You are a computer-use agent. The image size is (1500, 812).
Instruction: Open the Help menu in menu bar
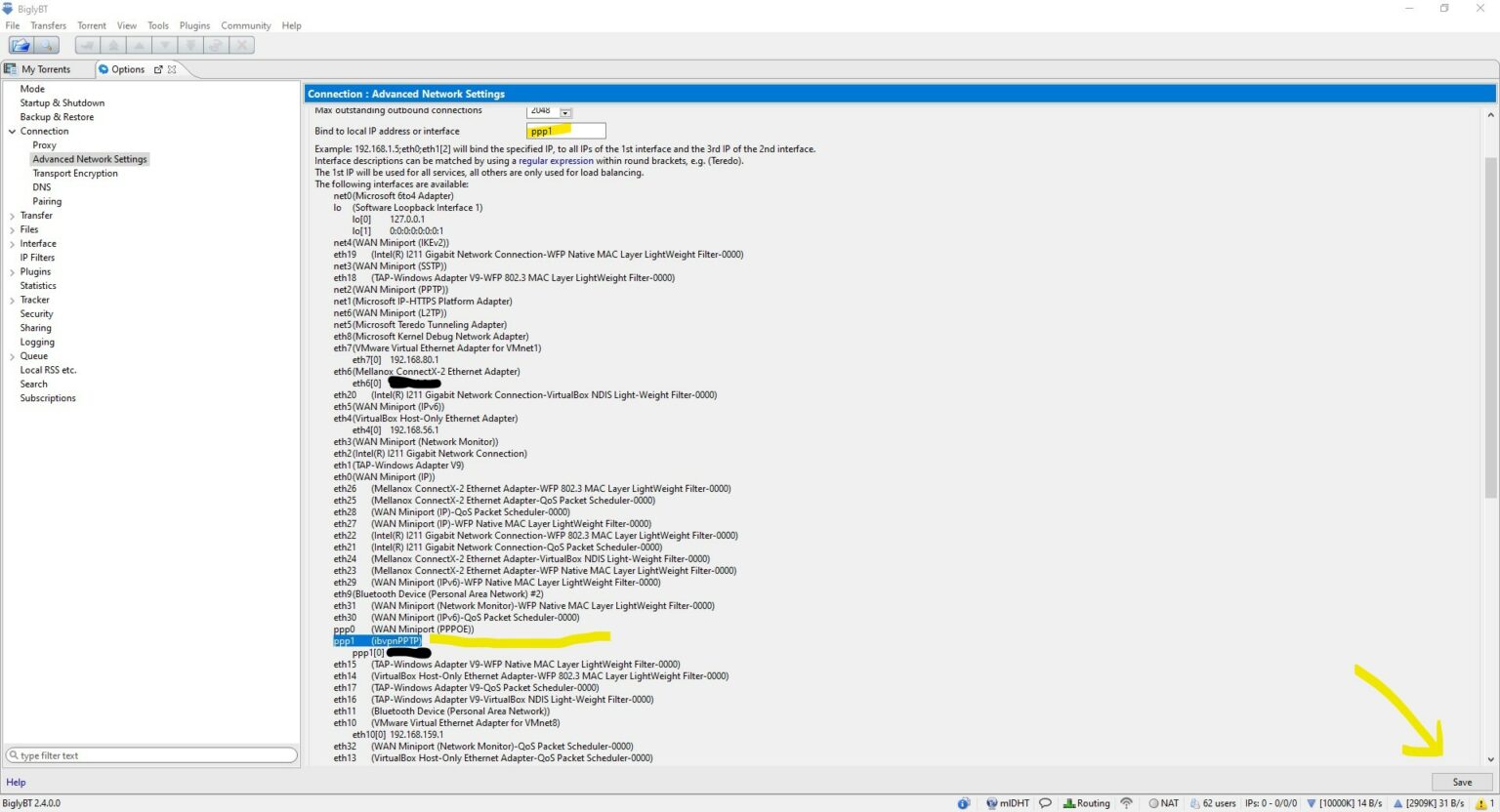[x=291, y=25]
